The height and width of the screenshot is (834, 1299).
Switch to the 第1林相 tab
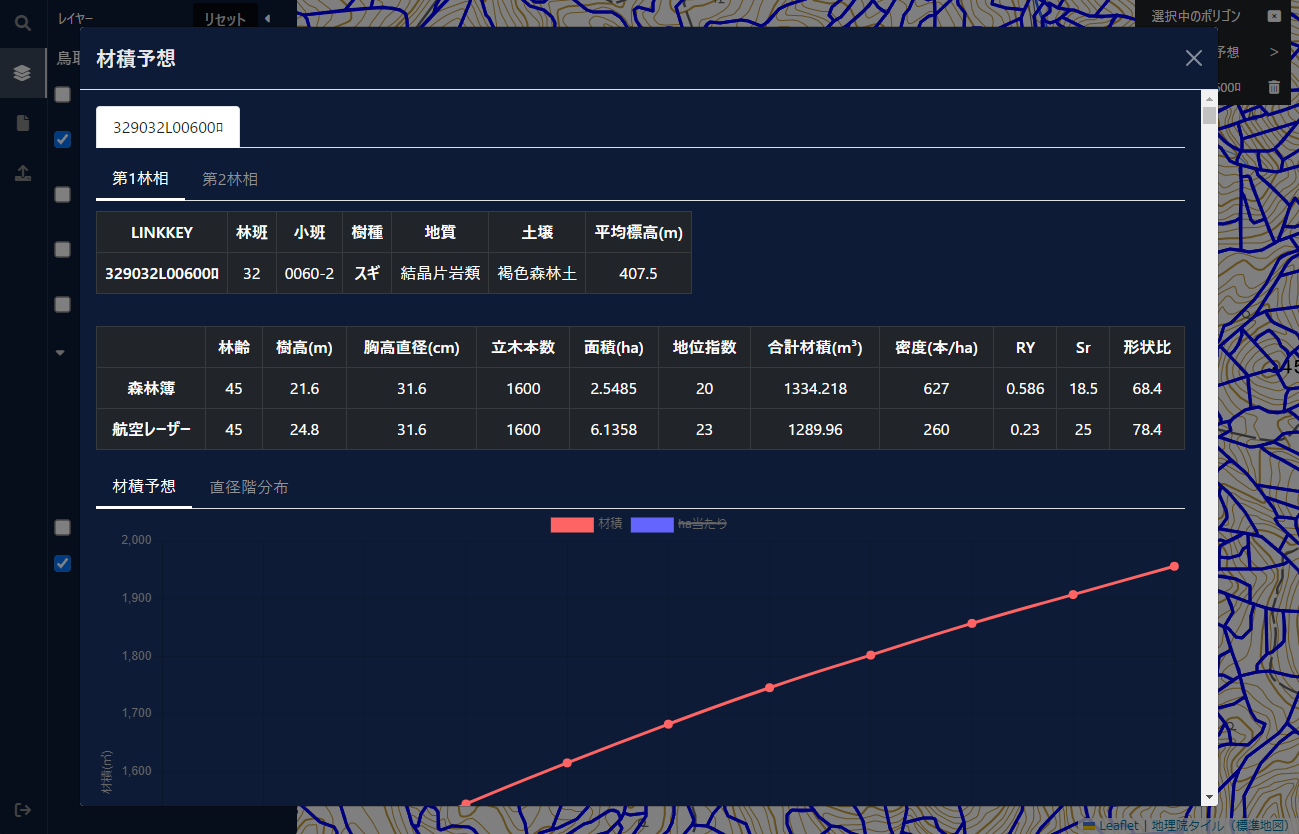(x=140, y=179)
